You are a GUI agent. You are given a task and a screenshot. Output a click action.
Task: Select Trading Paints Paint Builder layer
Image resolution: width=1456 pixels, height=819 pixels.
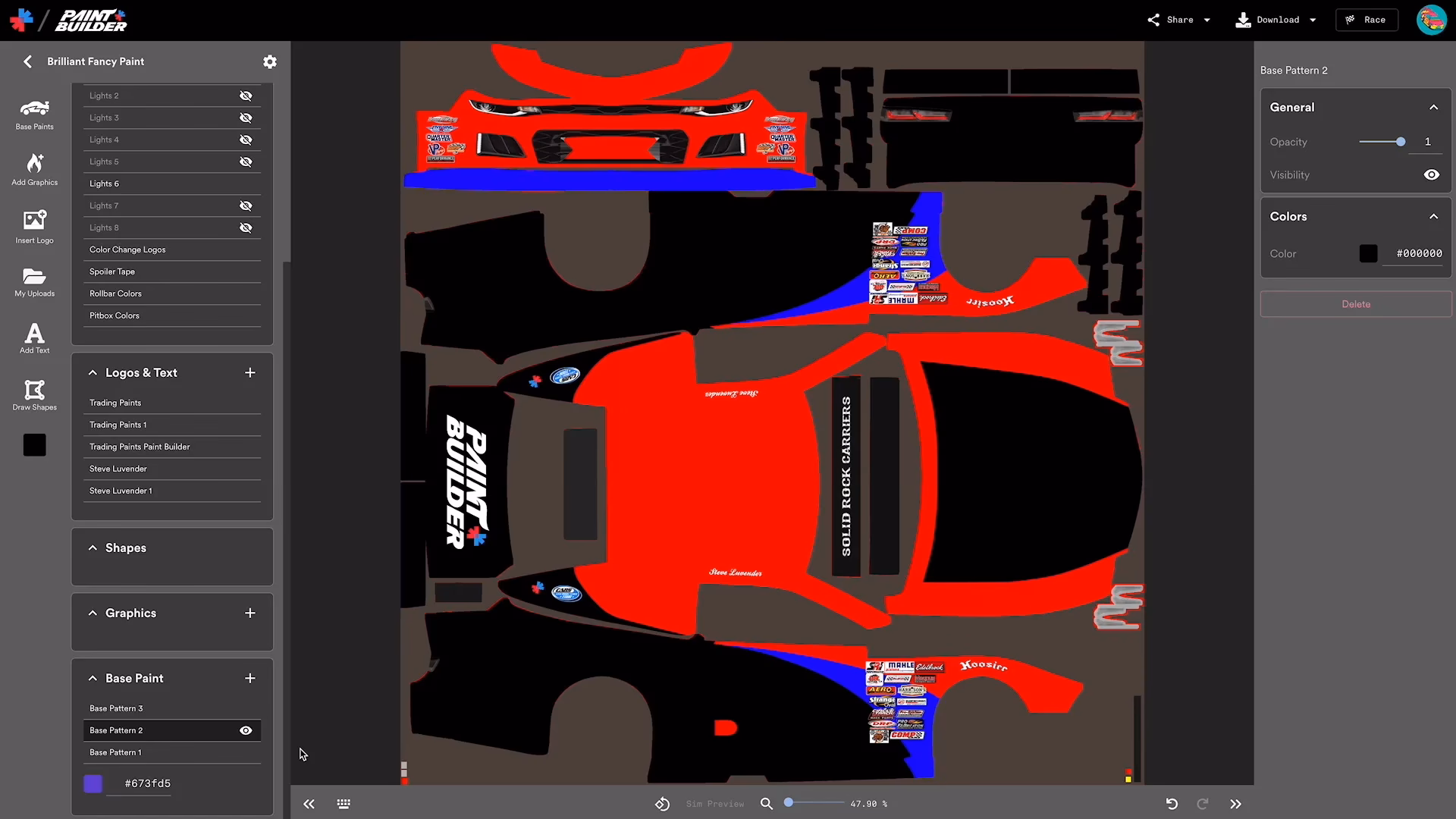click(x=172, y=447)
